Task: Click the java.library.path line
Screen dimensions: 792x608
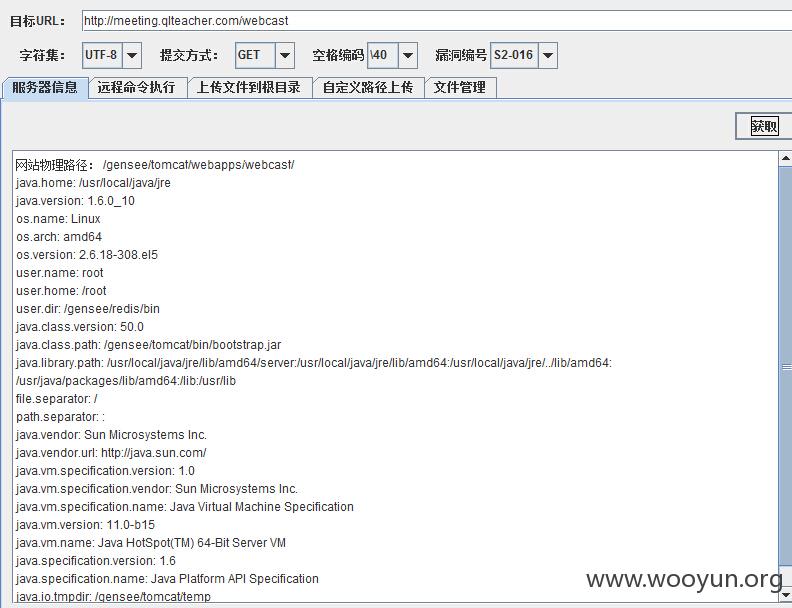Action: coord(313,363)
